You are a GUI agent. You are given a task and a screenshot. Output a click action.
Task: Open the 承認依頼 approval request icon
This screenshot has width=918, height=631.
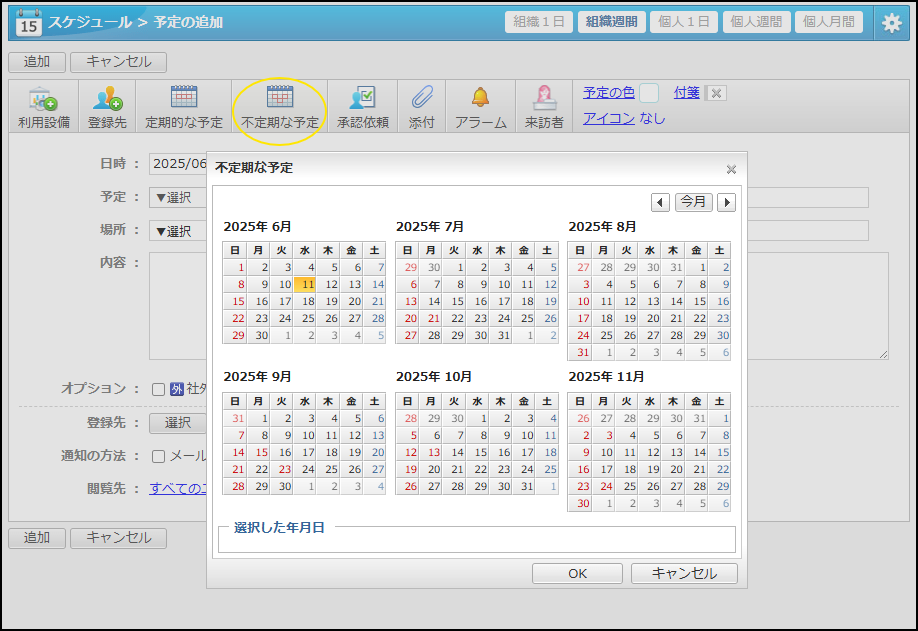pos(363,107)
